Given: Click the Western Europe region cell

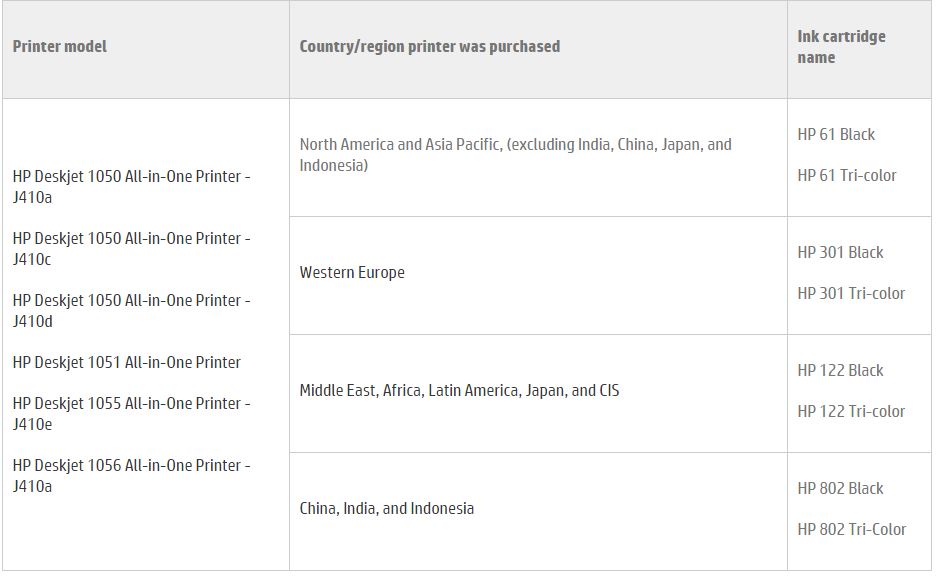Looking at the screenshot, I should pos(352,273).
